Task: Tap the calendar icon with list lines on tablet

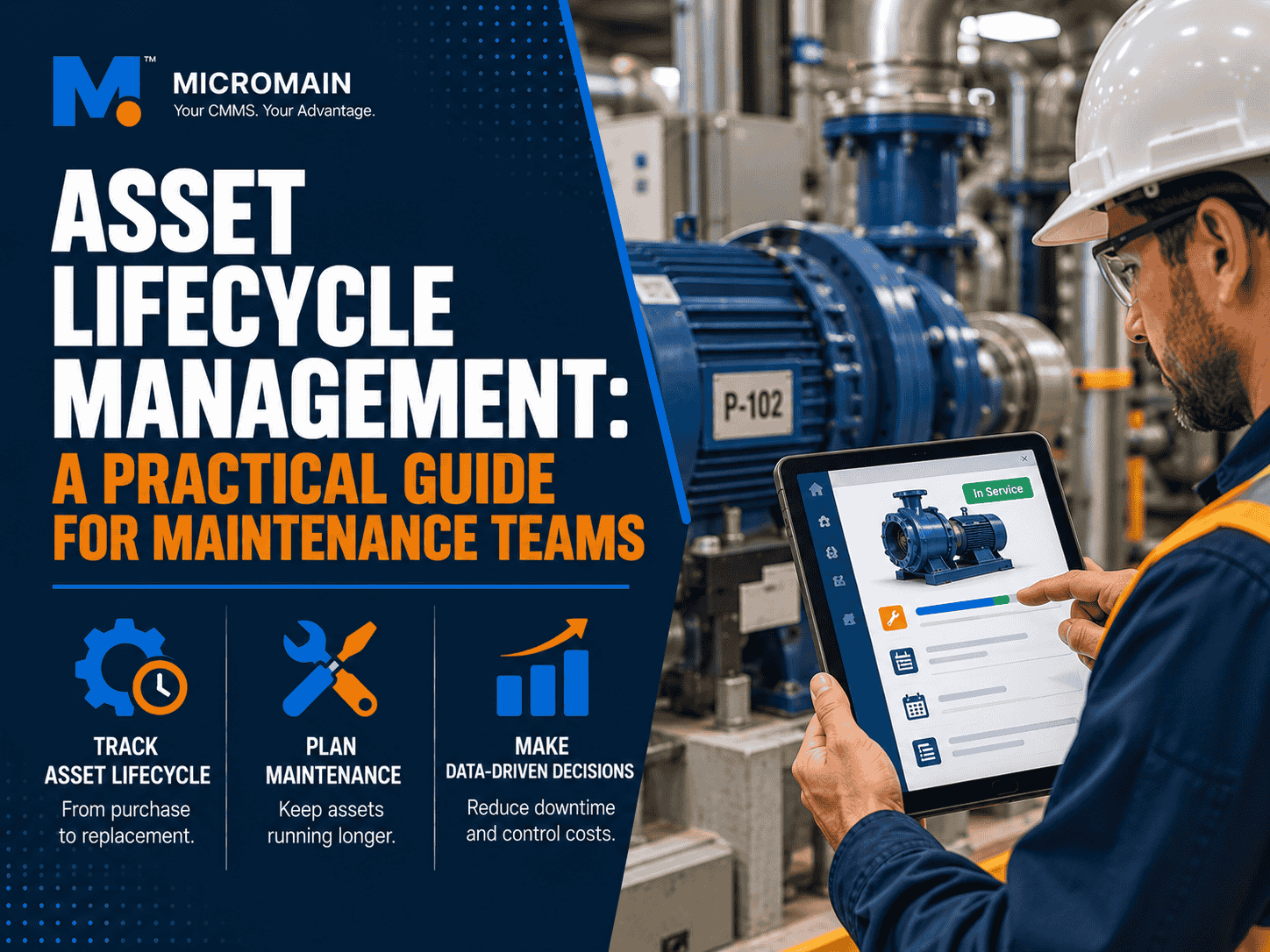Action: 904,661
